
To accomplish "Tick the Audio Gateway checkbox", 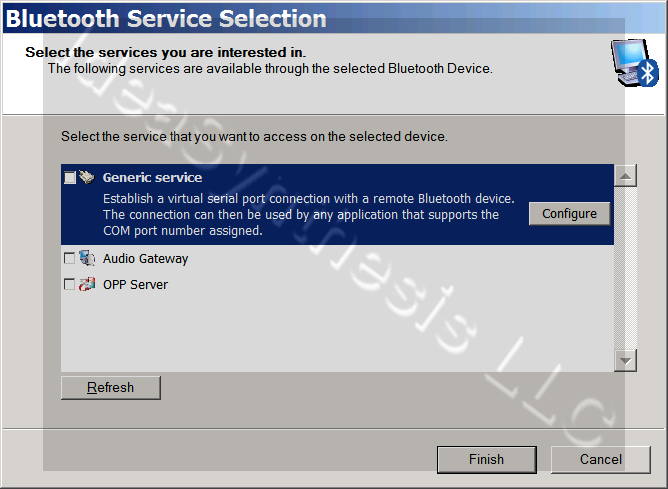I will click(x=69, y=259).
